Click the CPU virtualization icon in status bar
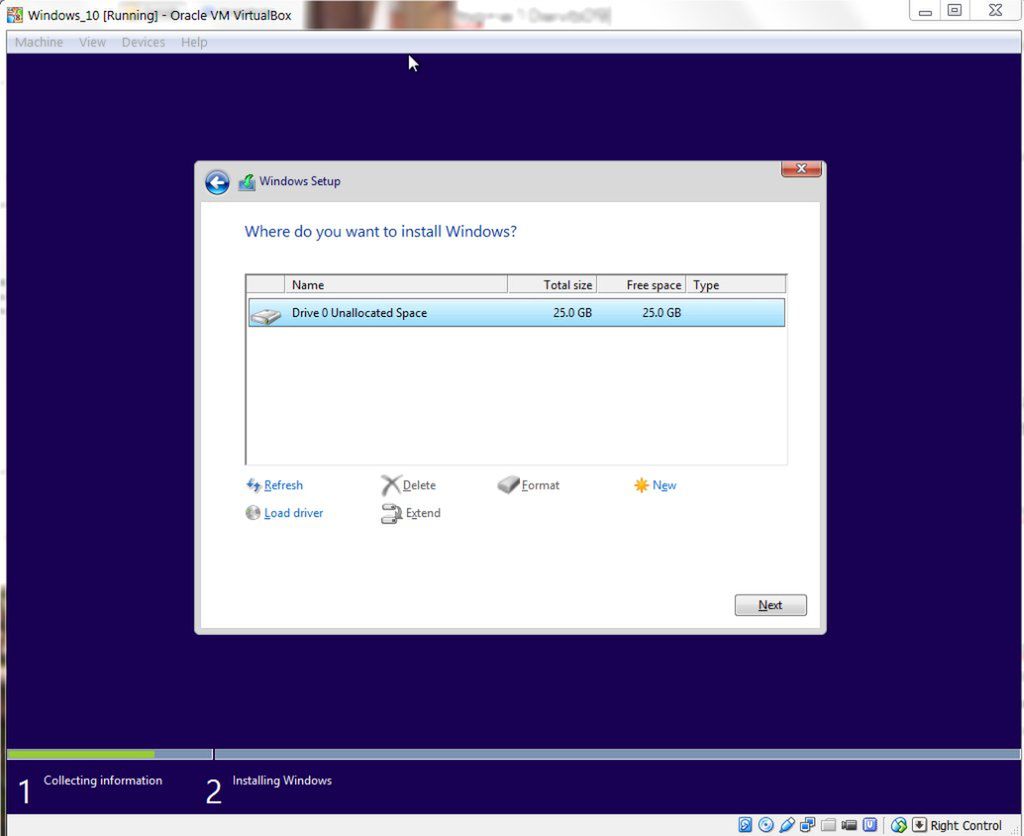 tap(870, 825)
